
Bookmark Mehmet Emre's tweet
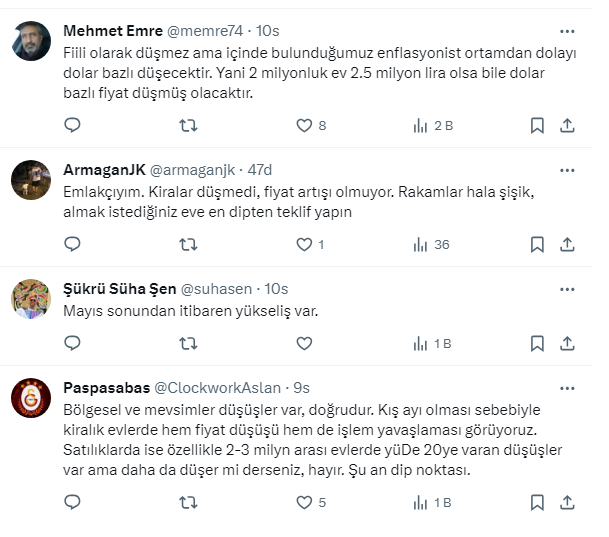(537, 125)
